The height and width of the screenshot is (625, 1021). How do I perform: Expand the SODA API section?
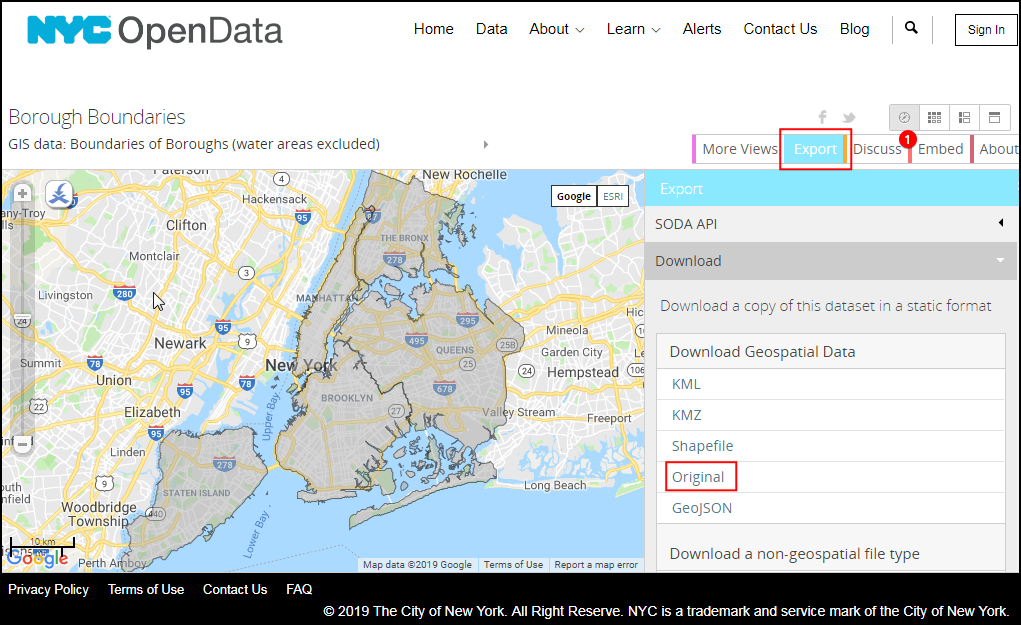point(832,224)
